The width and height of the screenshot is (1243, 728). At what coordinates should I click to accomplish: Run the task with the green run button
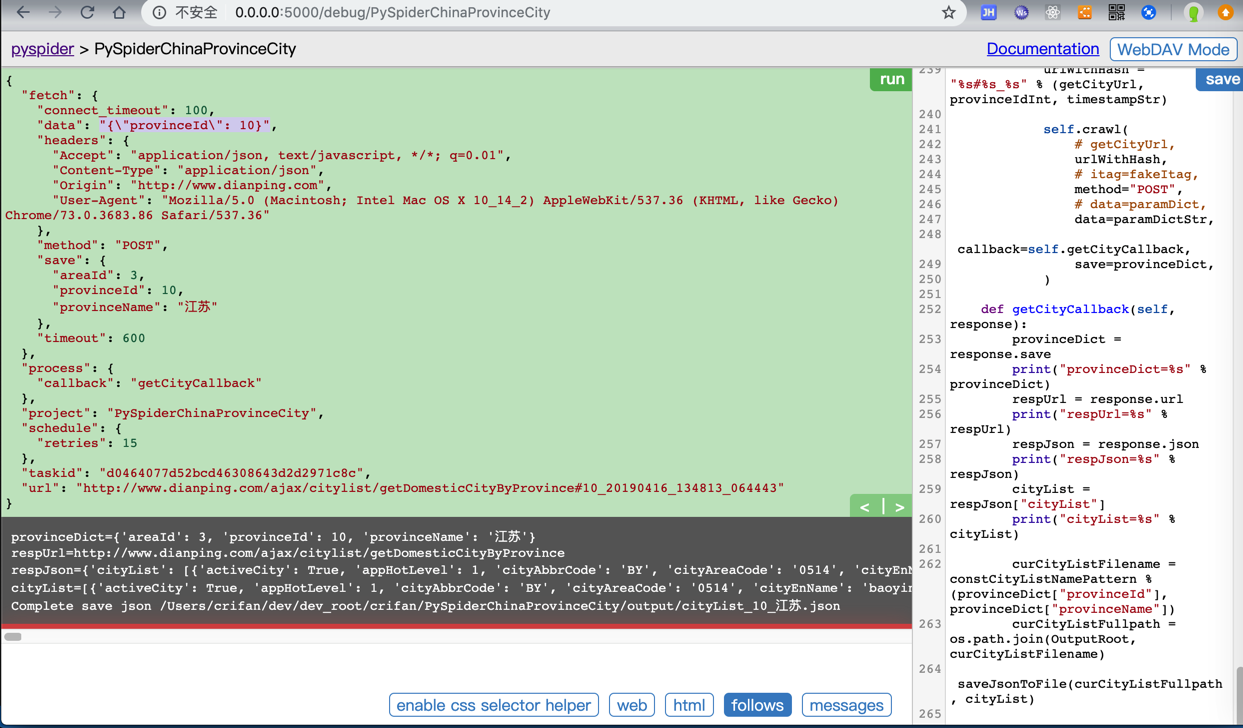[891, 80]
